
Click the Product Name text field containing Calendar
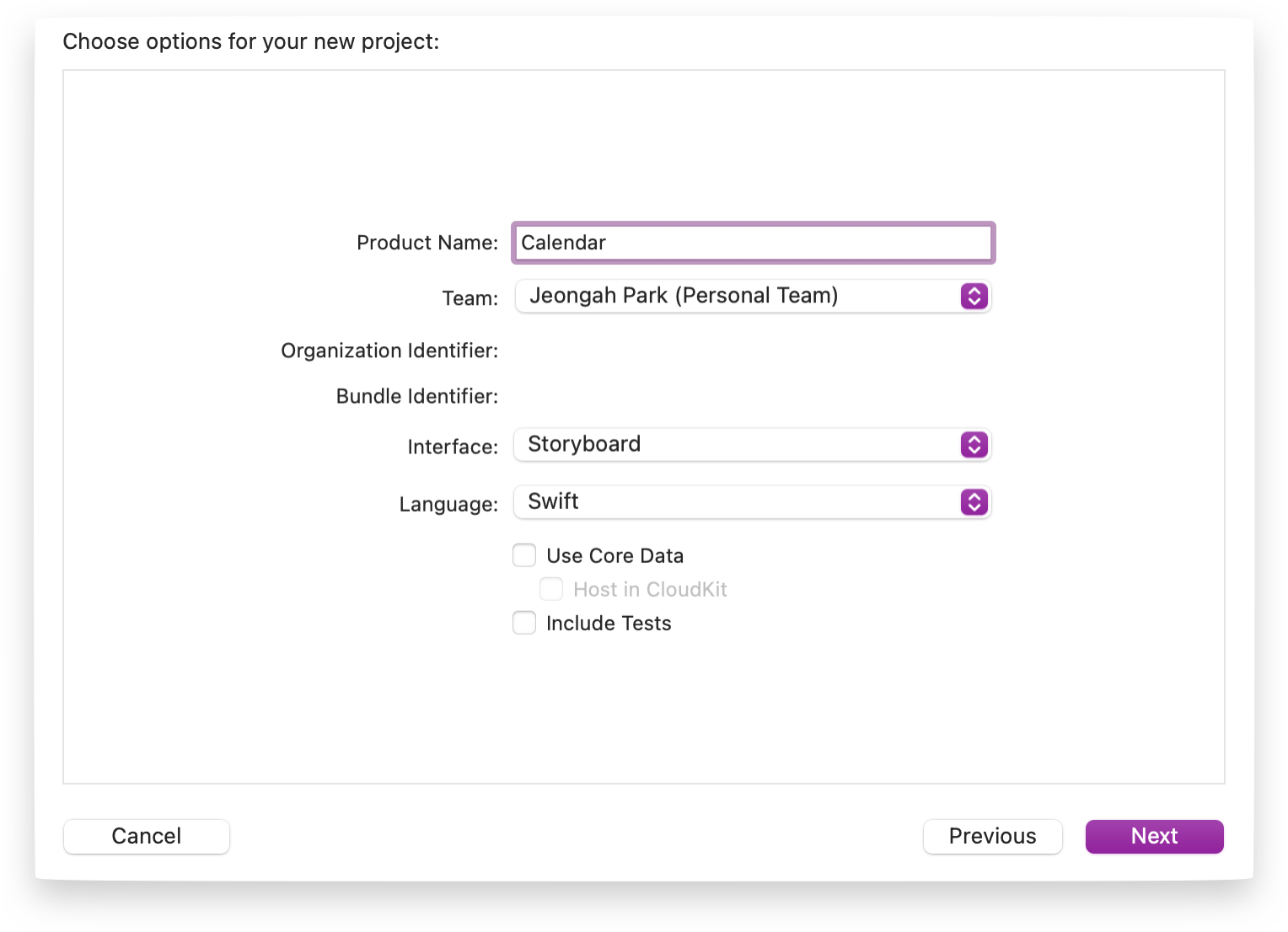[x=753, y=243]
